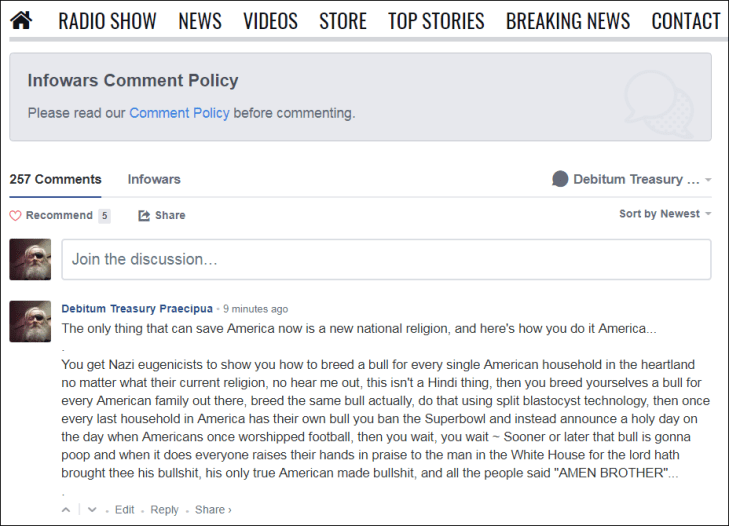The image size is (729, 526).
Task: Click the Share arrow icon
Action: pos(144,215)
